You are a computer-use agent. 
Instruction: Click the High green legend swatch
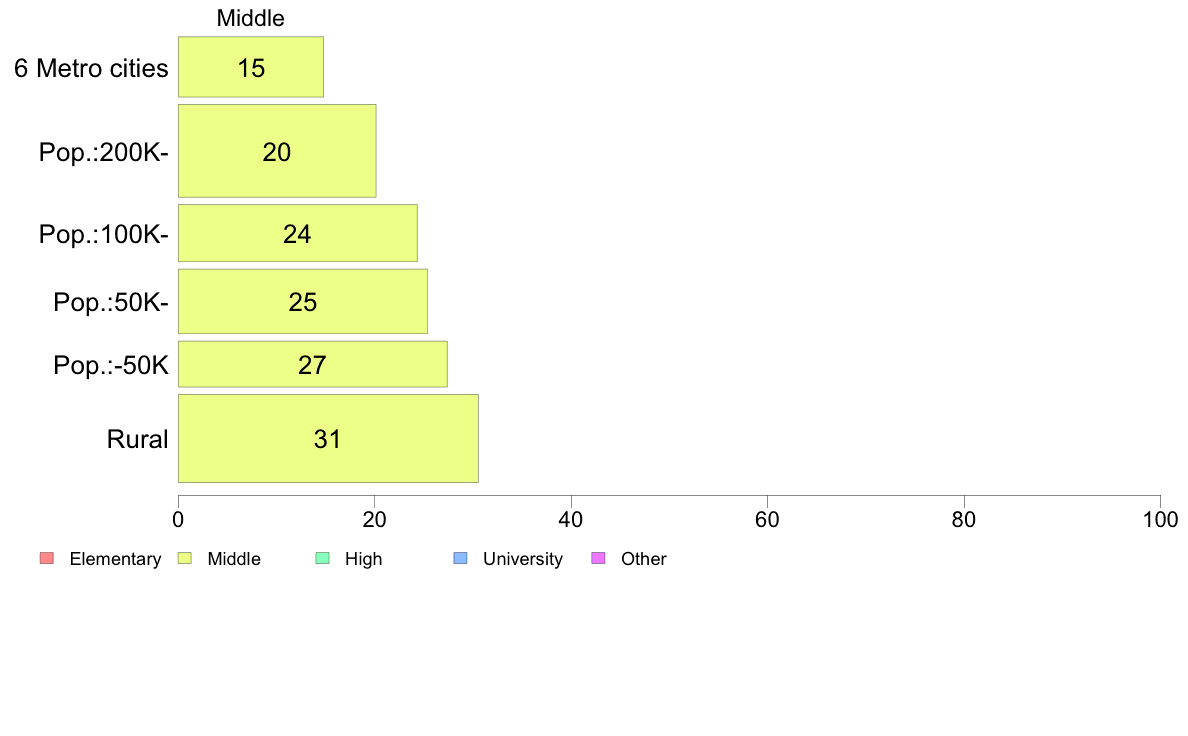(323, 559)
